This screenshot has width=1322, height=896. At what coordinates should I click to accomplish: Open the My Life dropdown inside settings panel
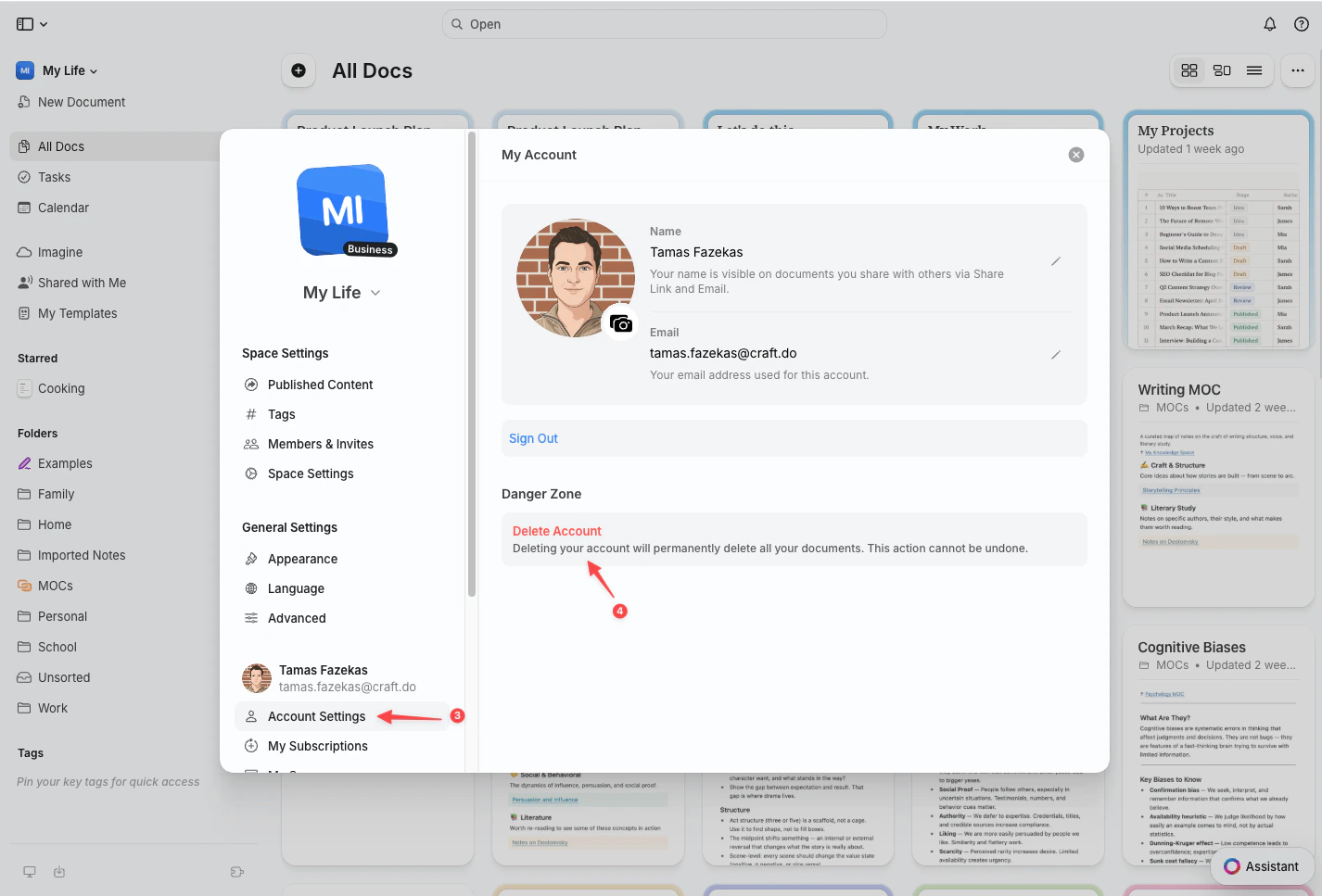(x=341, y=292)
